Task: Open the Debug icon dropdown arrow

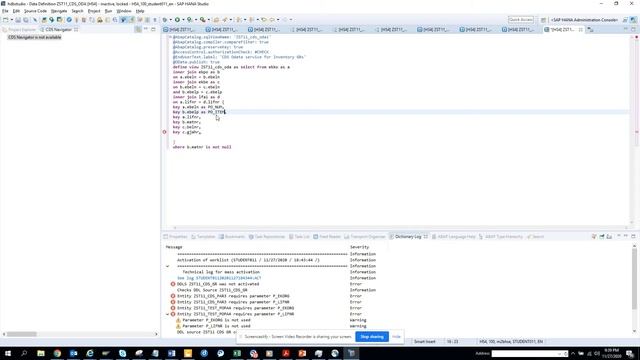Action: tap(170, 20)
